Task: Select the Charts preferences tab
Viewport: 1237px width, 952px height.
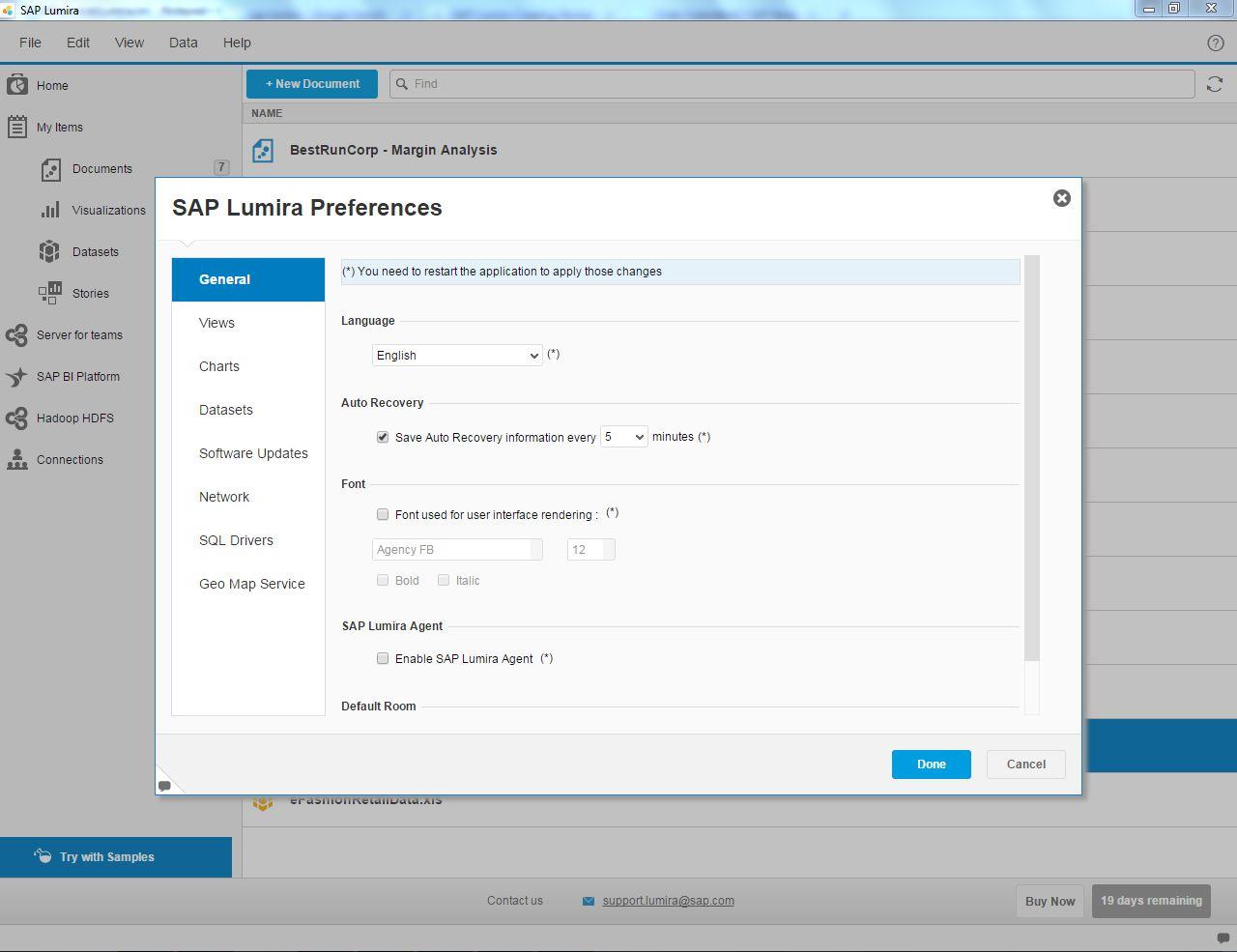Action: coord(248,366)
